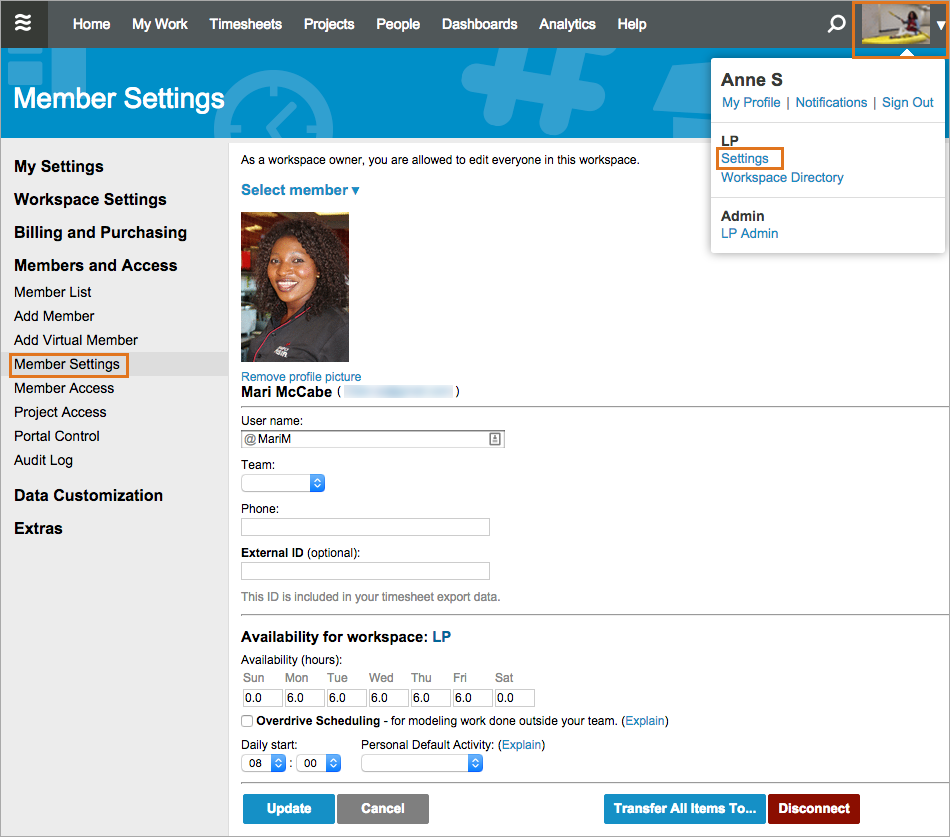
Task: Open Audit Log in the sidebar
Action: coord(43,460)
